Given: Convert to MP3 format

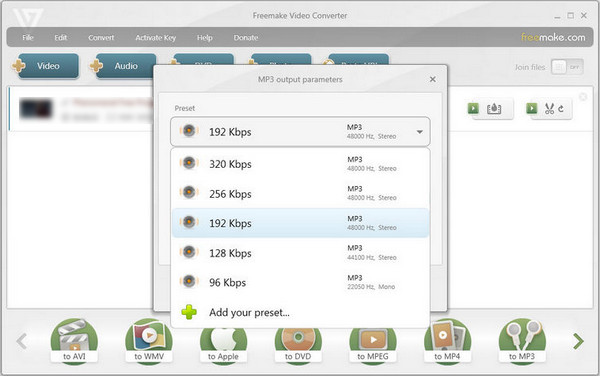Looking at the screenshot, I should pos(522,342).
